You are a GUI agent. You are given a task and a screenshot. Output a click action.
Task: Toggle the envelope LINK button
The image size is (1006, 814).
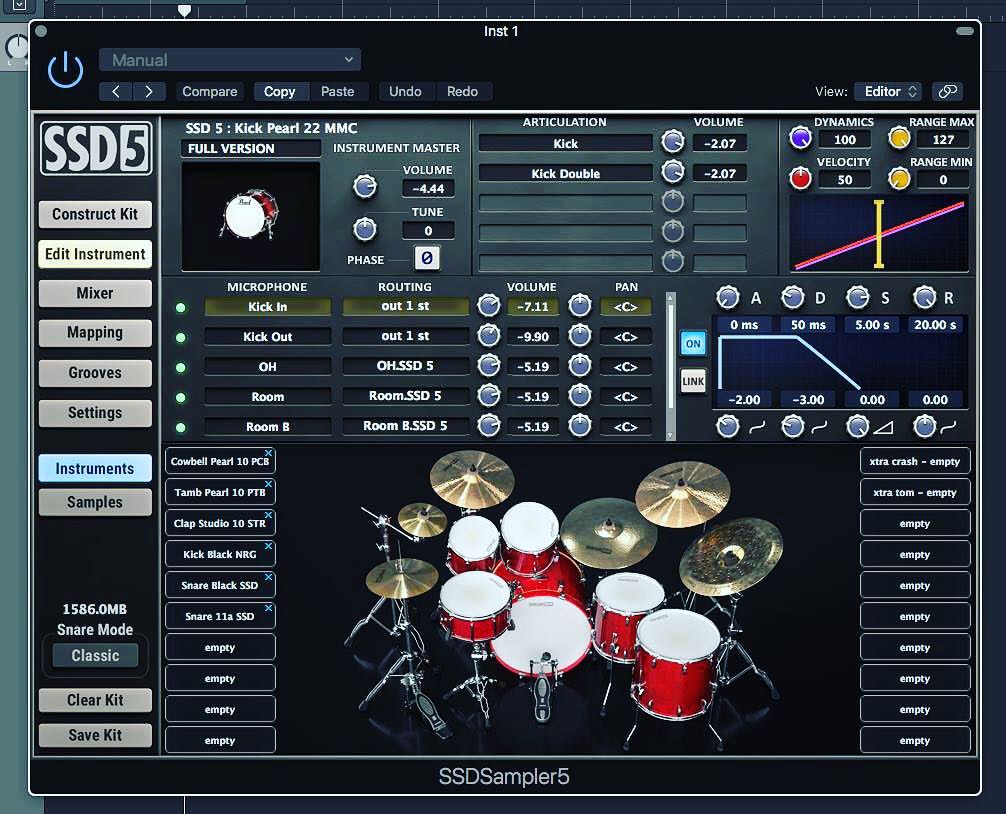[x=692, y=381]
